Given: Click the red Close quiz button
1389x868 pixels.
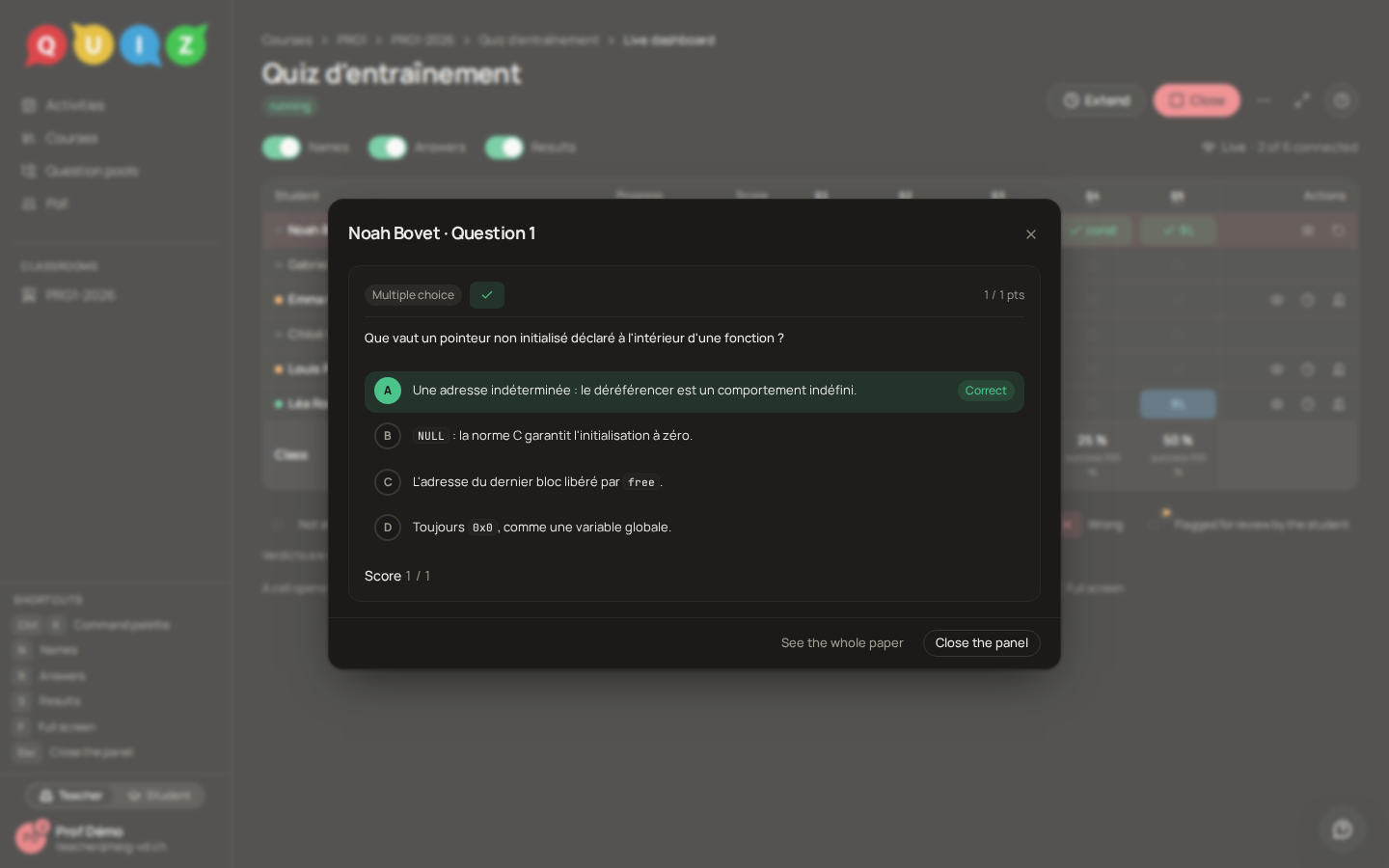Looking at the screenshot, I should [x=1197, y=100].
